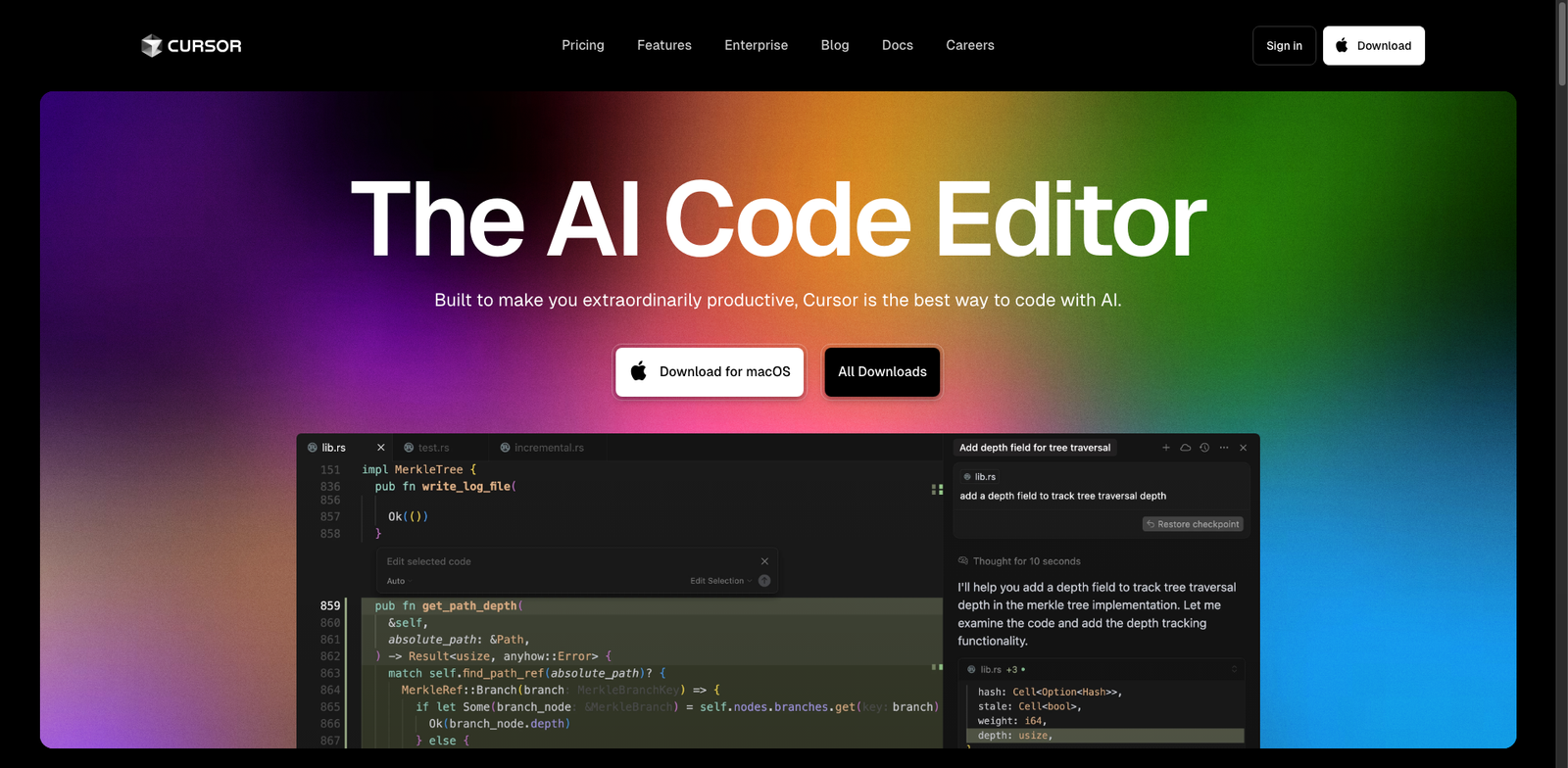Open the Edit Selection dropdown
Image resolution: width=1568 pixels, height=768 pixels.
coord(721,581)
